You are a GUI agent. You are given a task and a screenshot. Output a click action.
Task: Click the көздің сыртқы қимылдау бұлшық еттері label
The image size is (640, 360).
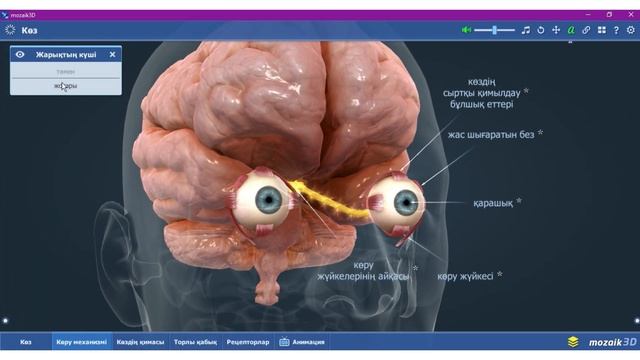(x=482, y=93)
